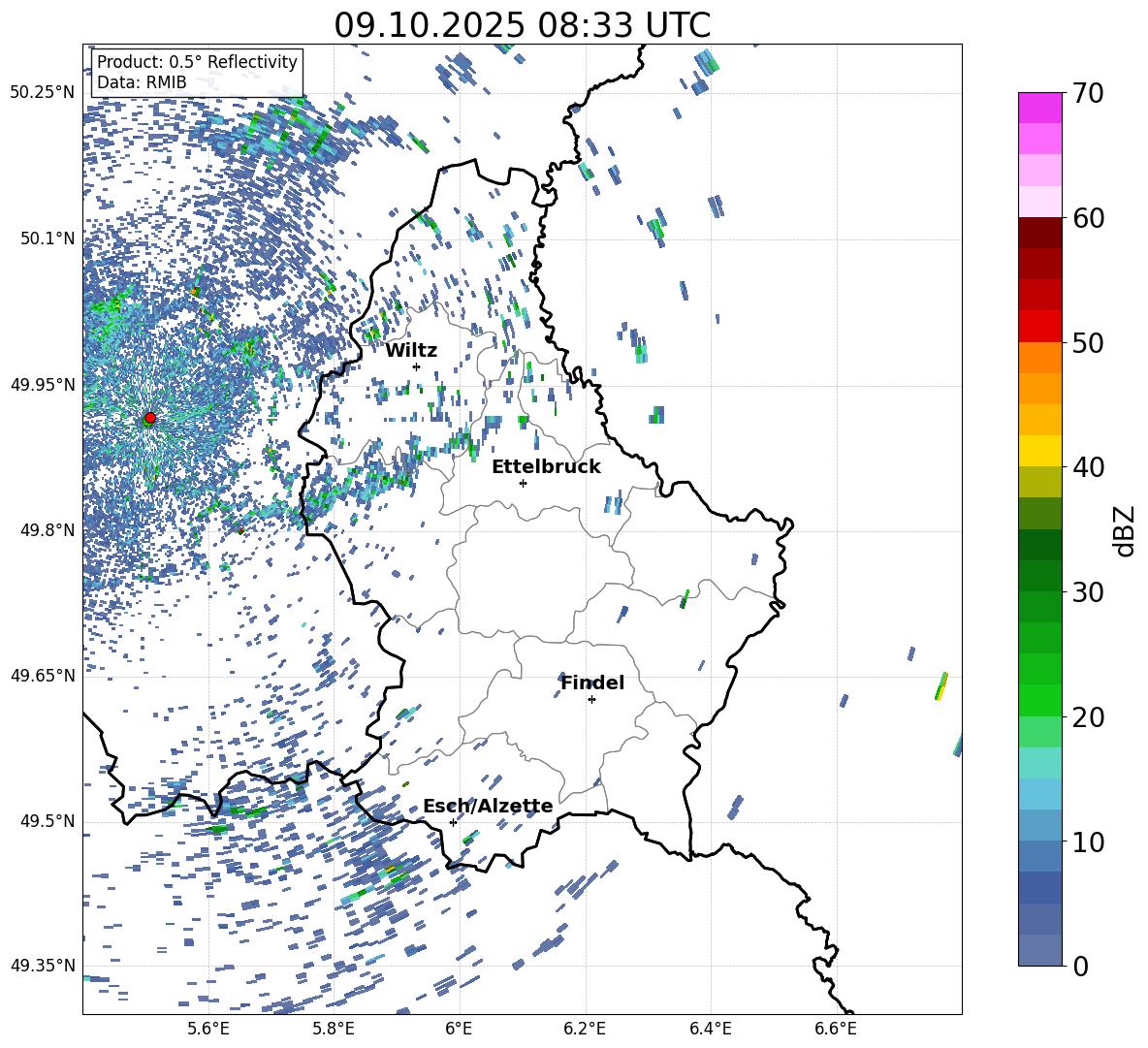Click the bright red colorbar segment near 50
The width and height of the screenshot is (1148, 1048).
(x=1040, y=327)
